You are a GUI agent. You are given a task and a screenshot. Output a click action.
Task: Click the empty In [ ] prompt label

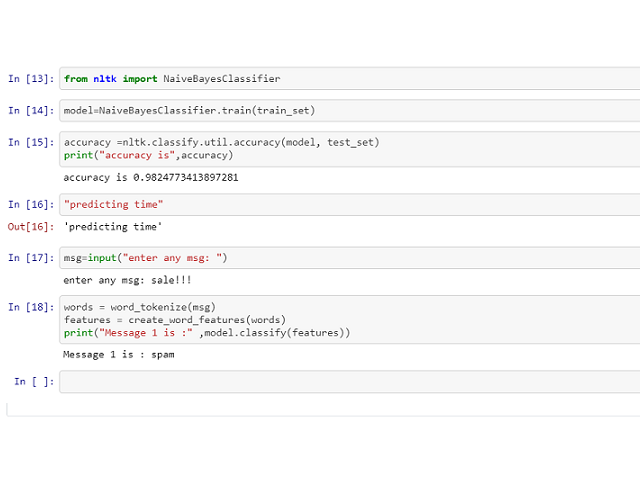click(x=34, y=382)
